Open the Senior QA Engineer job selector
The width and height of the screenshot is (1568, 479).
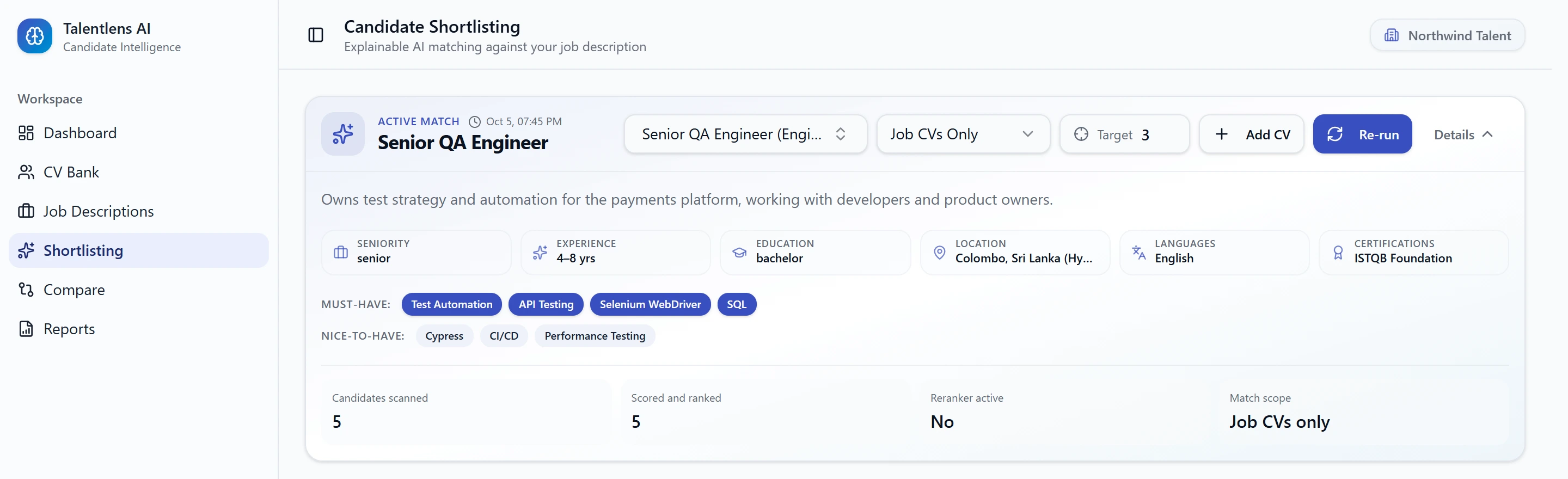point(745,134)
